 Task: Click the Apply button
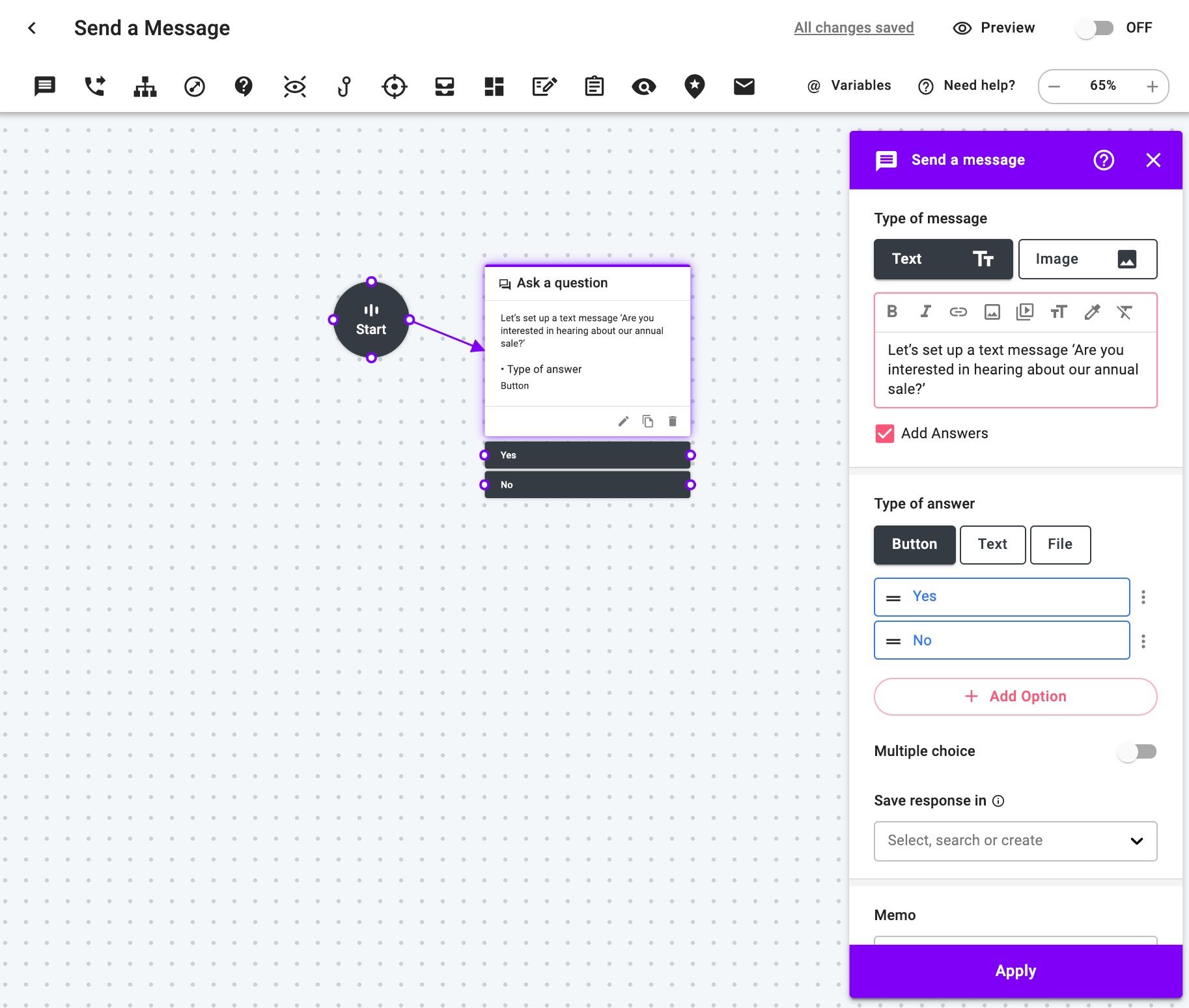tap(1015, 970)
